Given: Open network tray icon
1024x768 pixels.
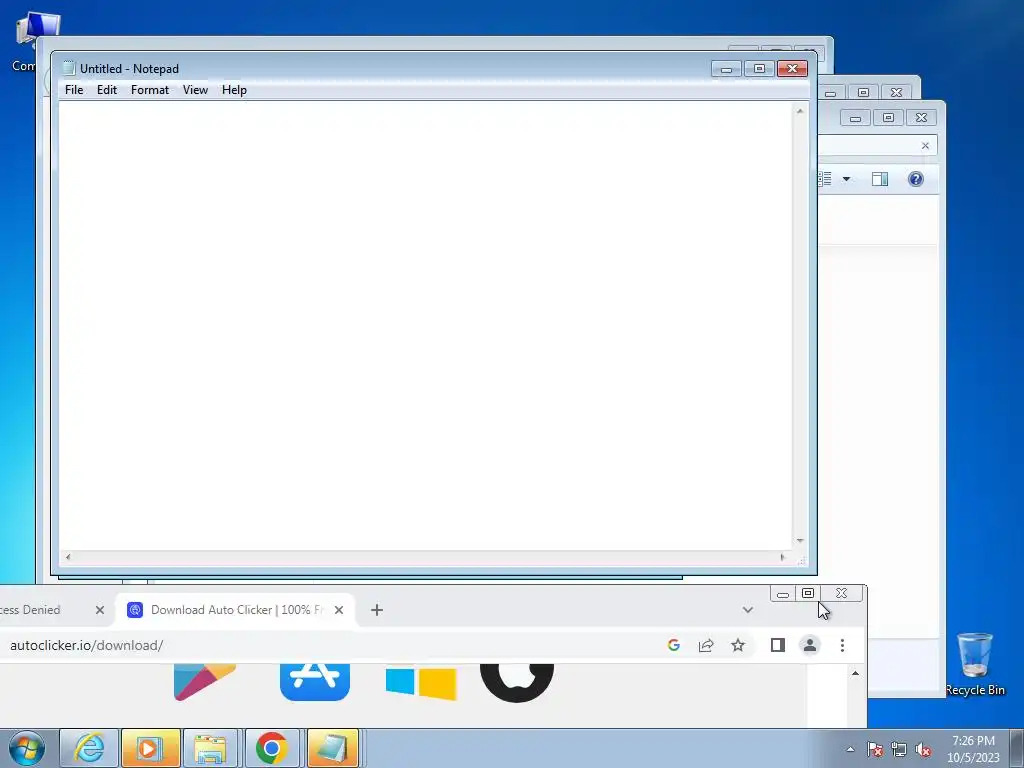Looking at the screenshot, I should coord(899,749).
